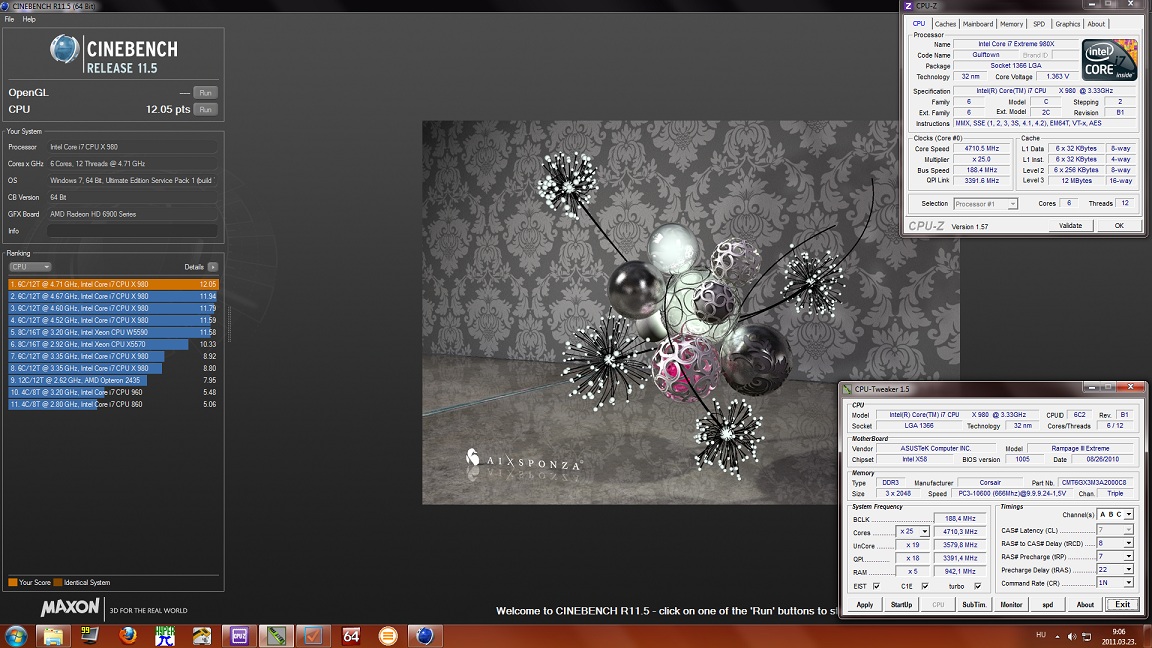
Task: Open the Cores x25 multiplier dropdown
Action: pyautogui.click(x=912, y=531)
